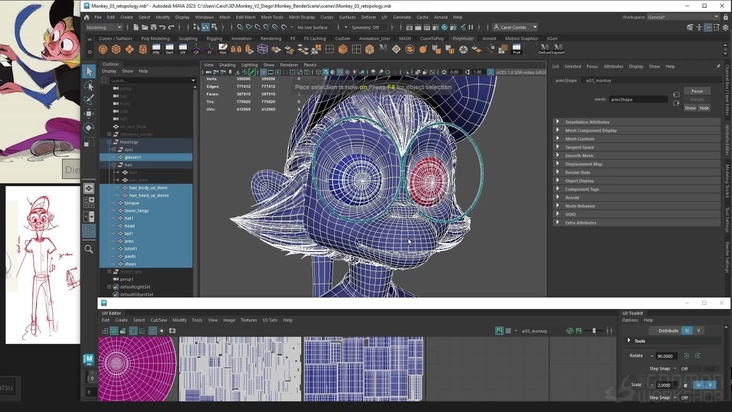Open the Shading menu in viewport panel

[x=227, y=65]
